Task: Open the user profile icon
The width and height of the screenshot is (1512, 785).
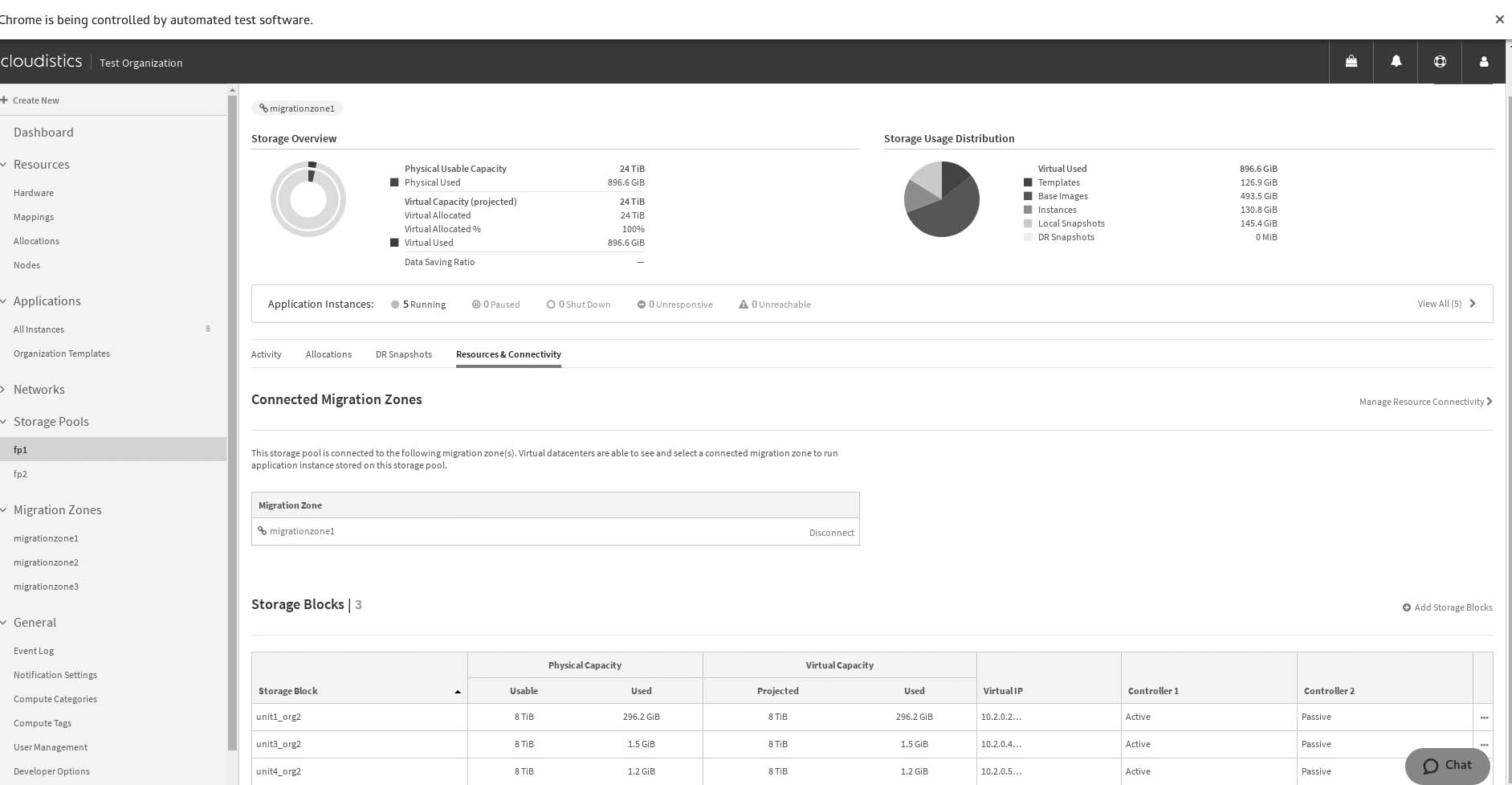Action: click(x=1483, y=62)
